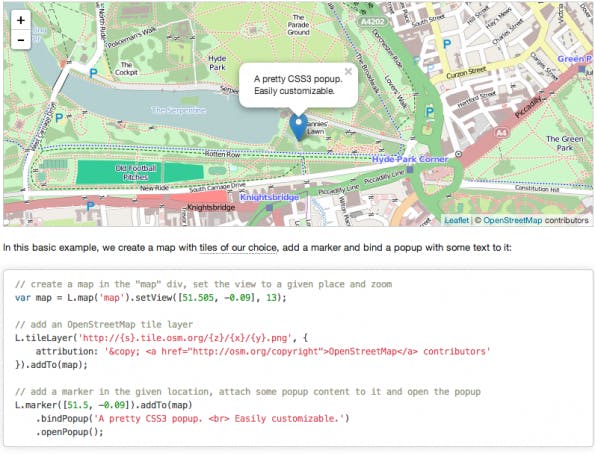Click the Knightsbridge station icon
Viewport: 595px width, 456px height.
269,208
